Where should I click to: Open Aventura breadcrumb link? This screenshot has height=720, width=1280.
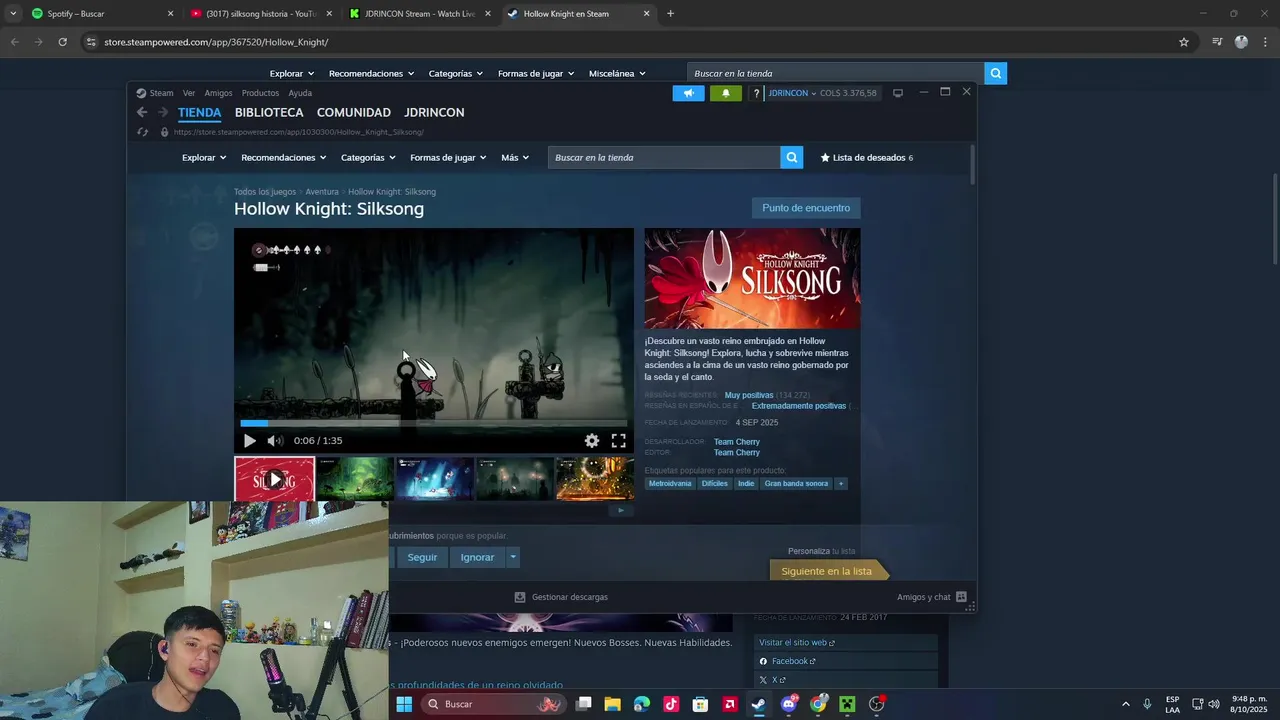322,192
